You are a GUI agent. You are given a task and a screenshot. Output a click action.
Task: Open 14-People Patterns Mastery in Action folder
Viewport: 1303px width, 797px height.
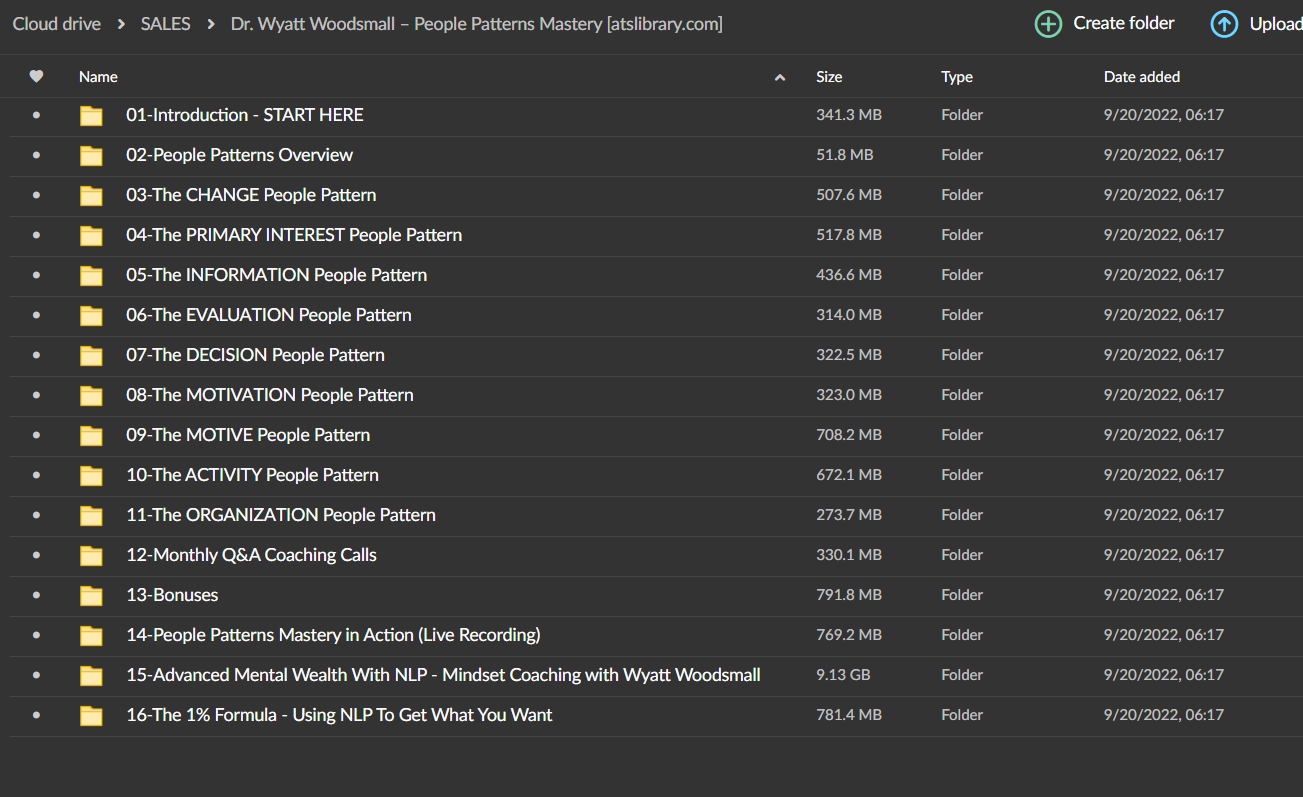333,635
